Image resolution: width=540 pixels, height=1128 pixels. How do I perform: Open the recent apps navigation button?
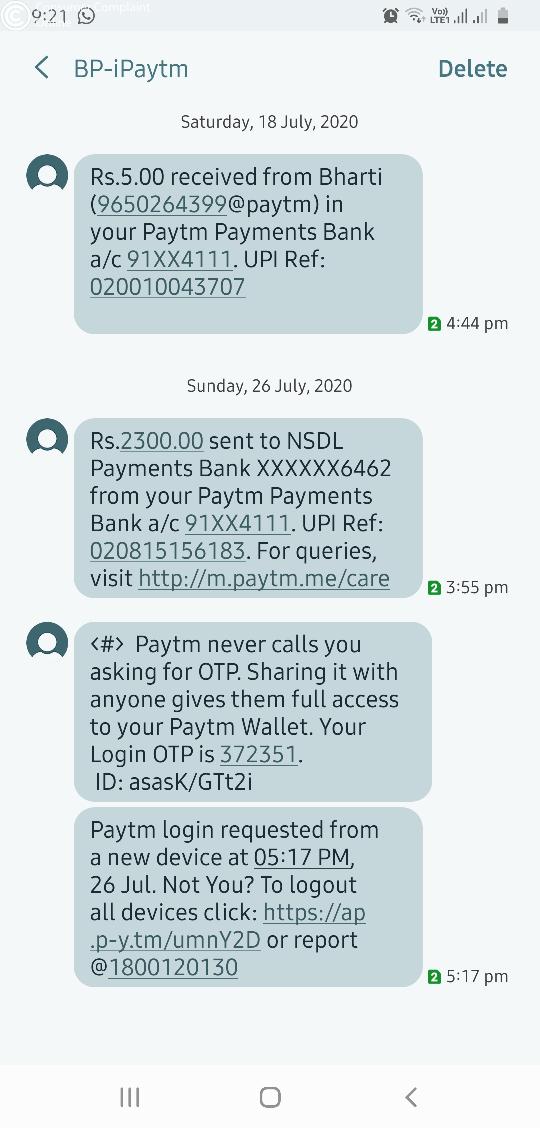129,1097
